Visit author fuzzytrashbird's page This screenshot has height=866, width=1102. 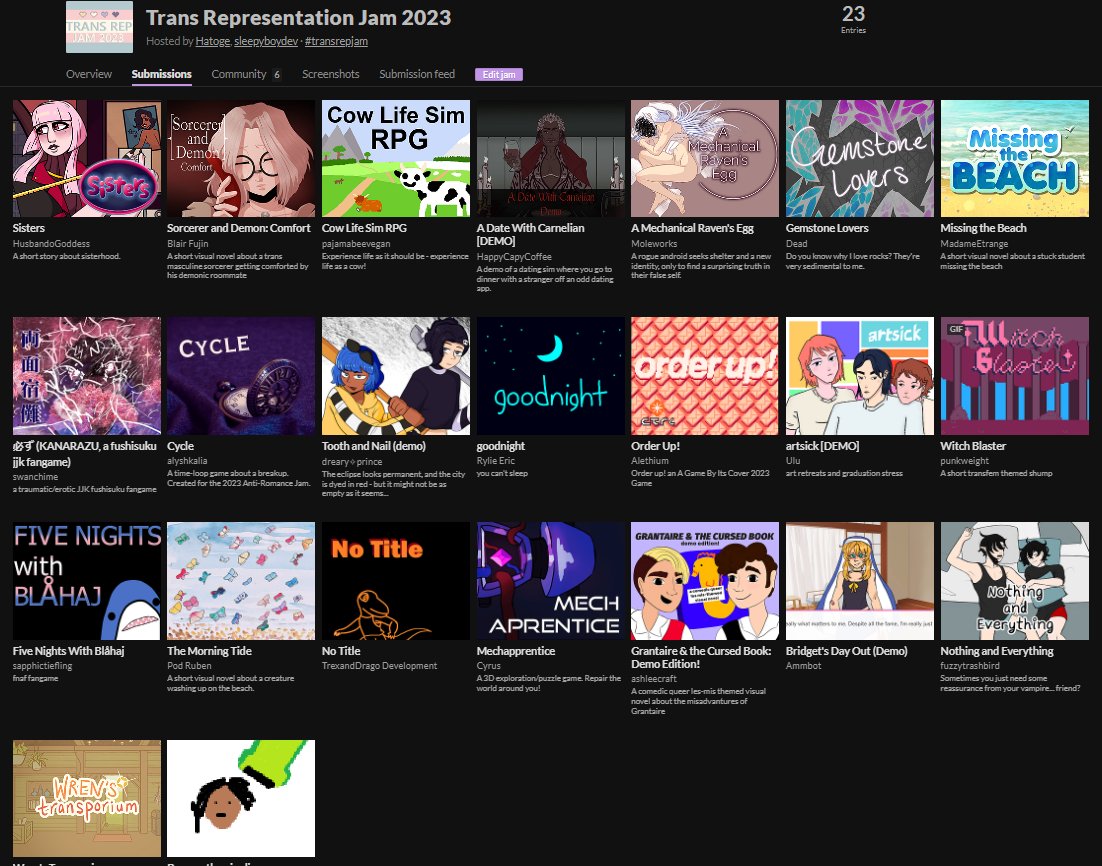point(970,665)
